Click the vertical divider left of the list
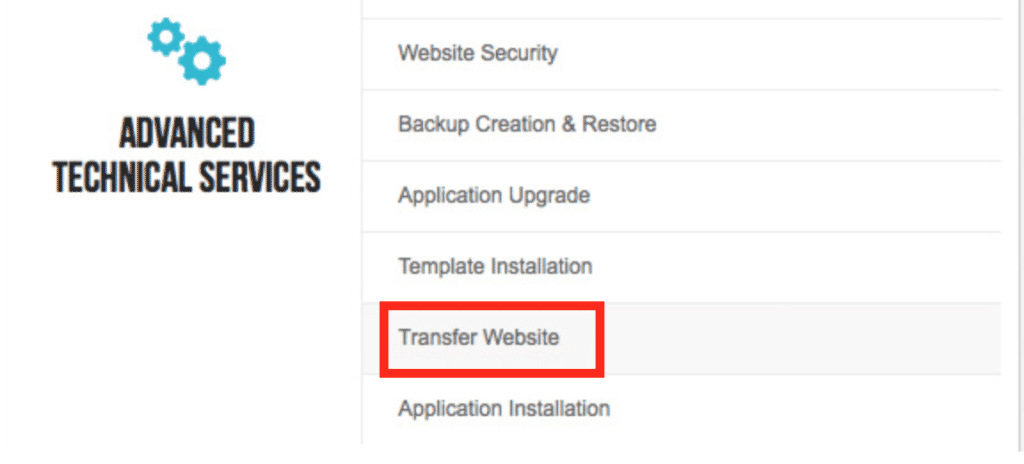Image resolution: width=1024 pixels, height=464 pixels. 362,222
